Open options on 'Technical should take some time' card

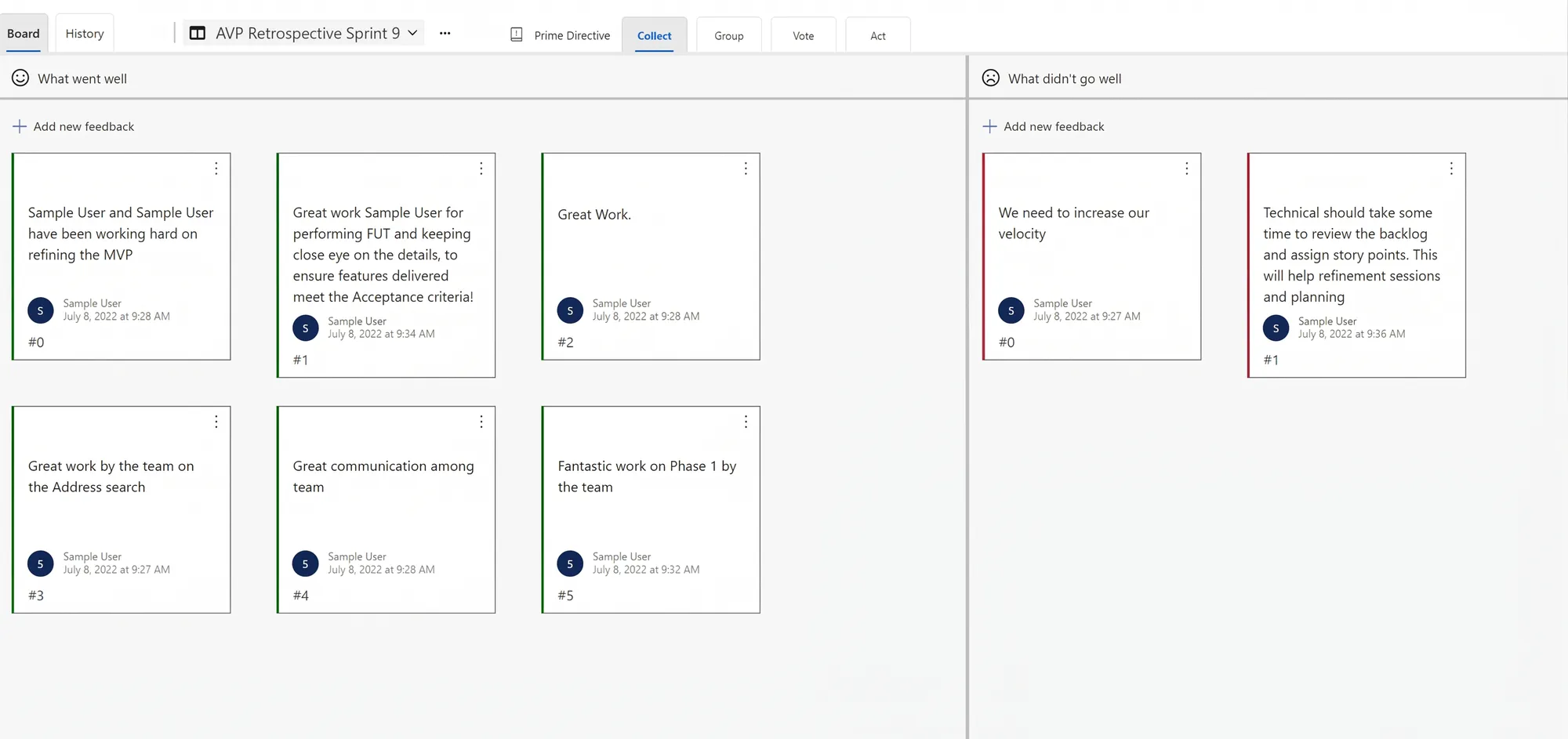(x=1451, y=168)
